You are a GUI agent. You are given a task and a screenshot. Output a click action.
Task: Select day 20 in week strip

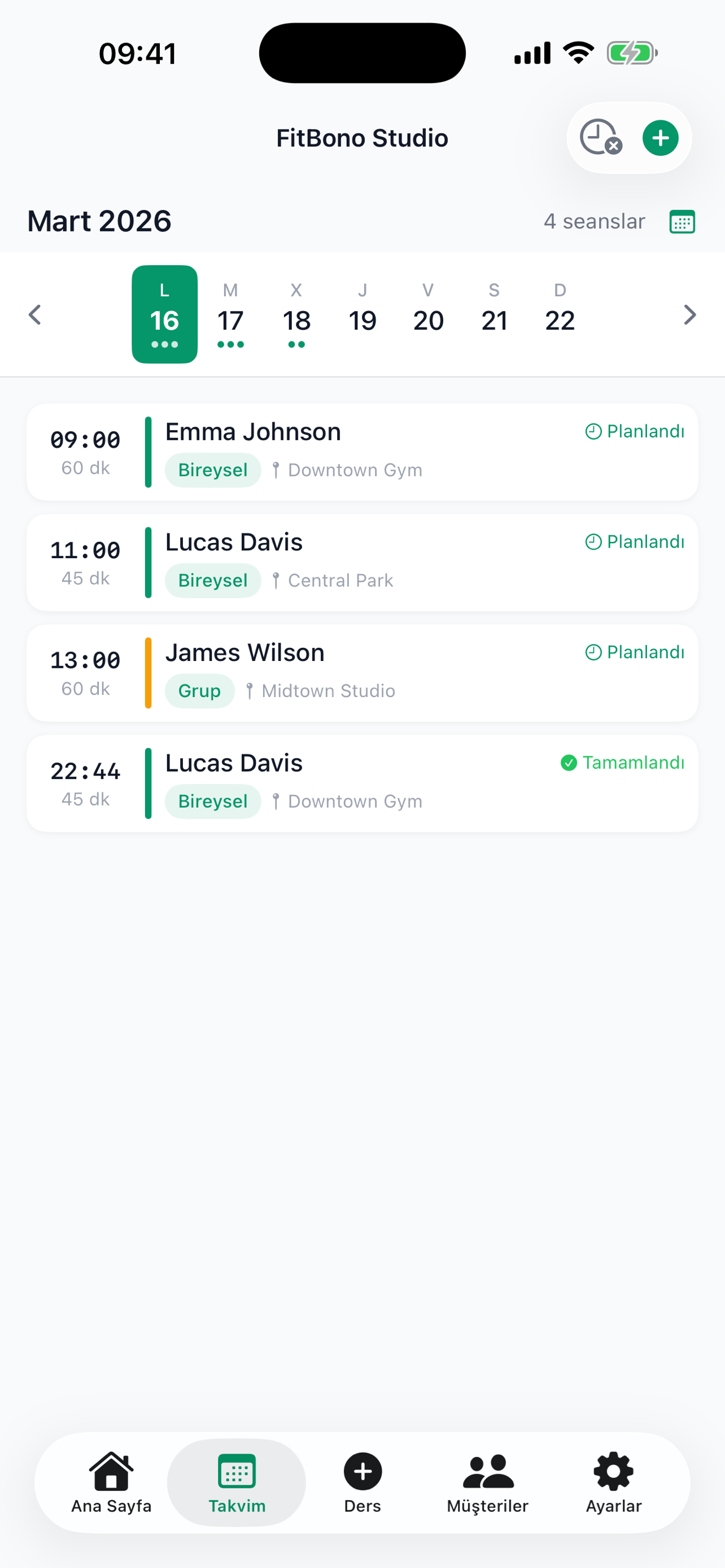(429, 316)
